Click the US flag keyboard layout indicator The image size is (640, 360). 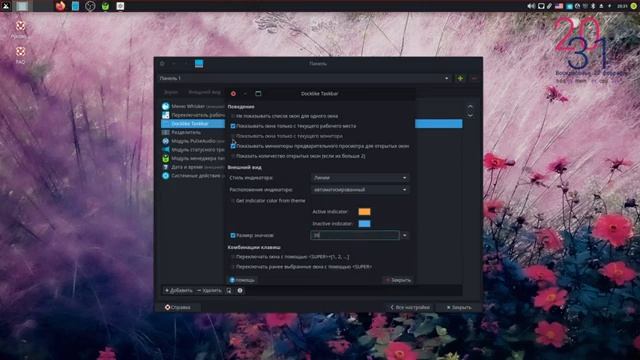(x=559, y=6)
